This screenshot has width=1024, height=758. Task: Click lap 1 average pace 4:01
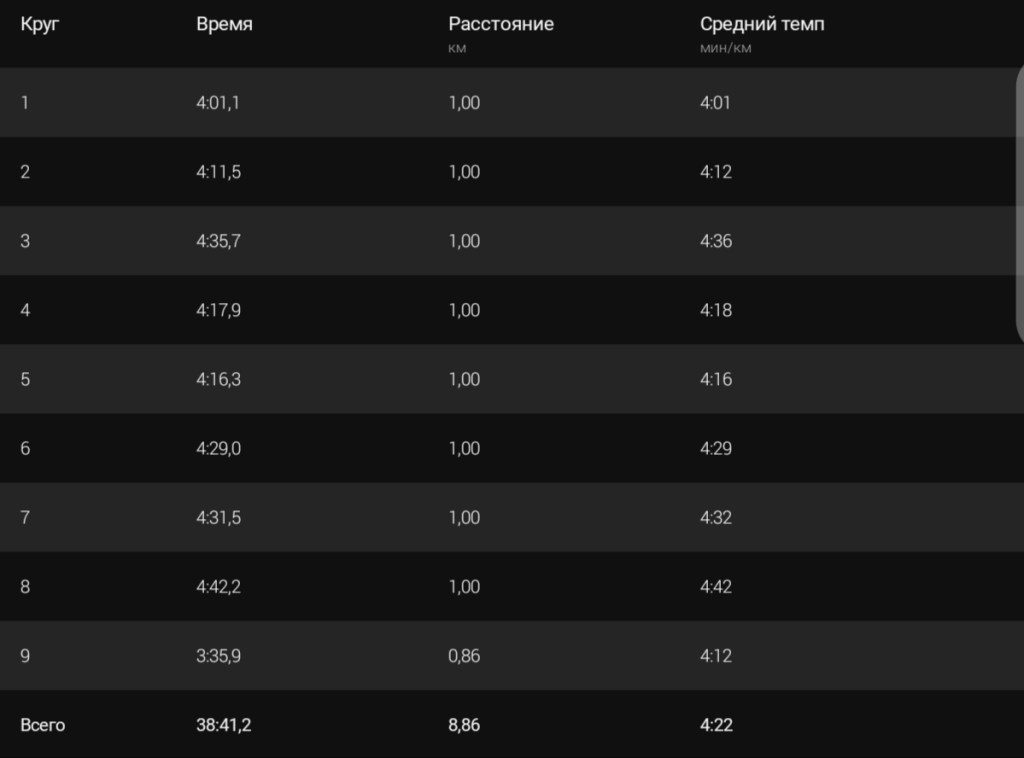pyautogui.click(x=716, y=102)
